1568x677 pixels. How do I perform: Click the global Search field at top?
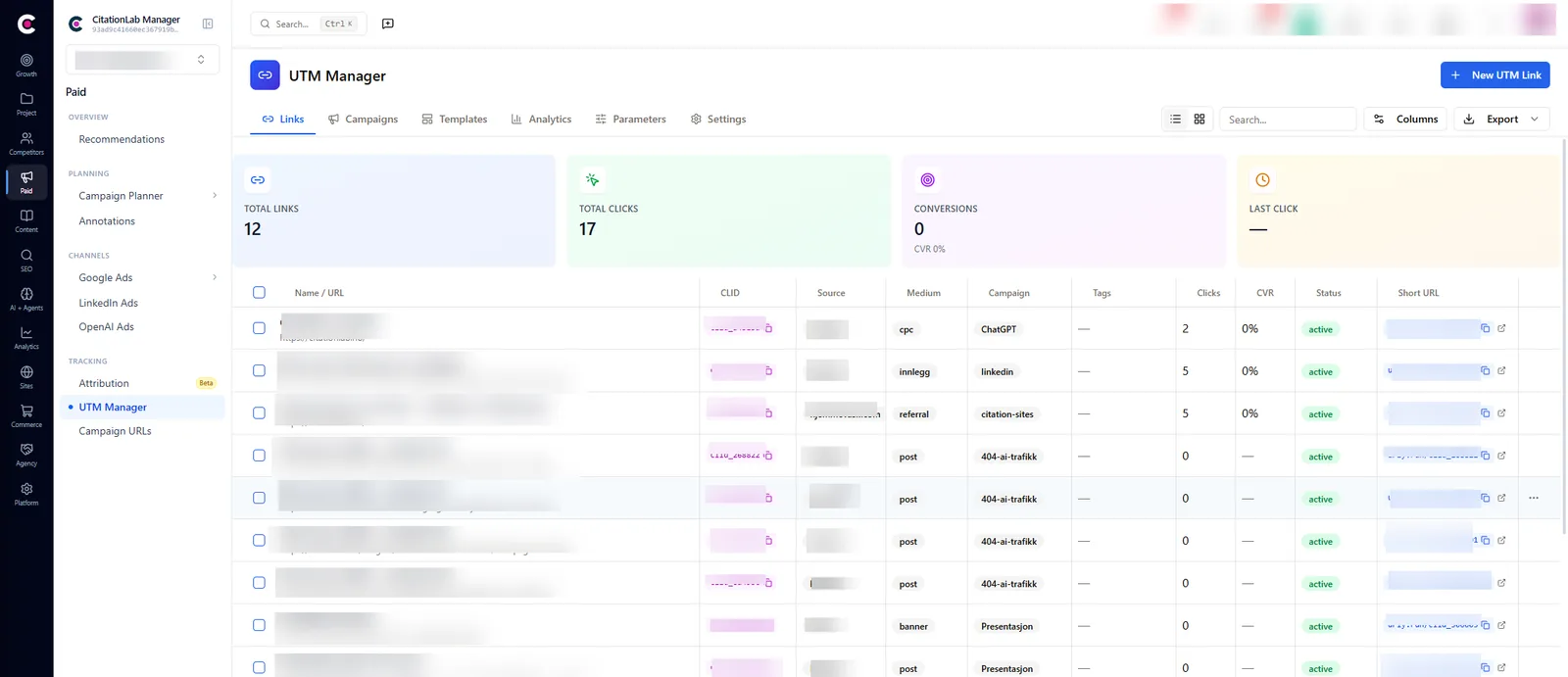(309, 24)
